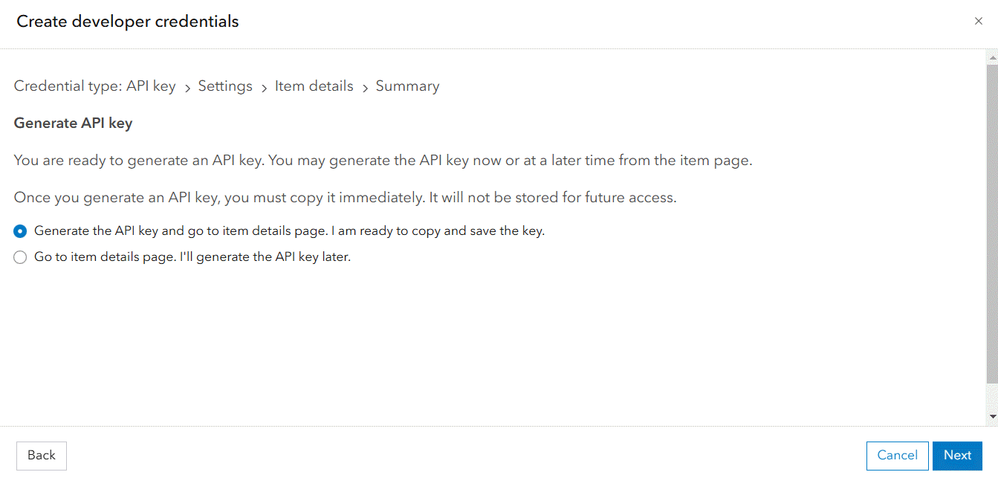Jump to the Settings breadcrumb step

[225, 86]
